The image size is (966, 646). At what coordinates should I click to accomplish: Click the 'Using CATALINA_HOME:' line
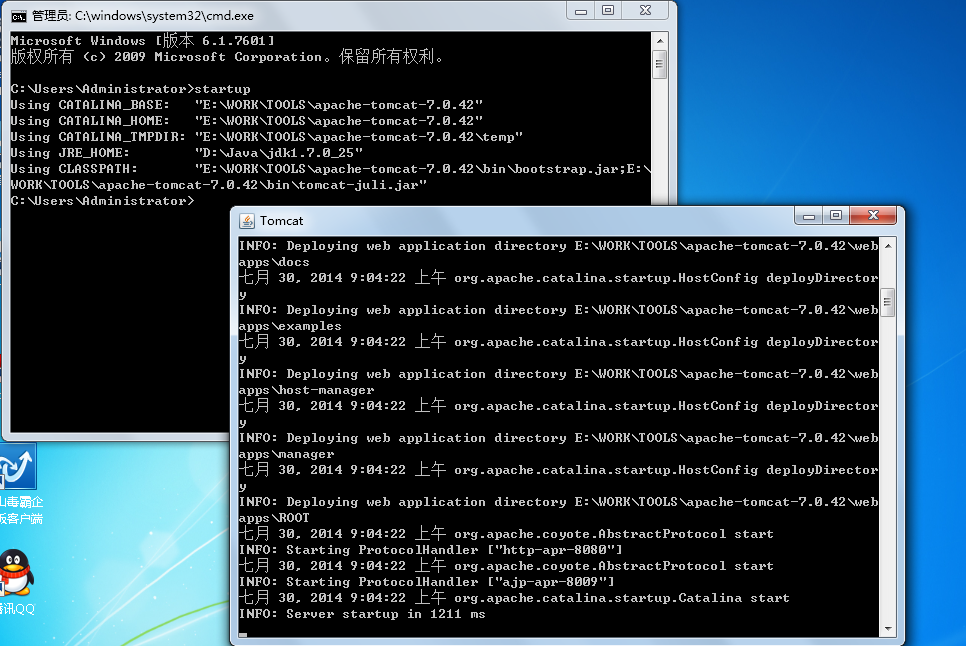coord(246,121)
